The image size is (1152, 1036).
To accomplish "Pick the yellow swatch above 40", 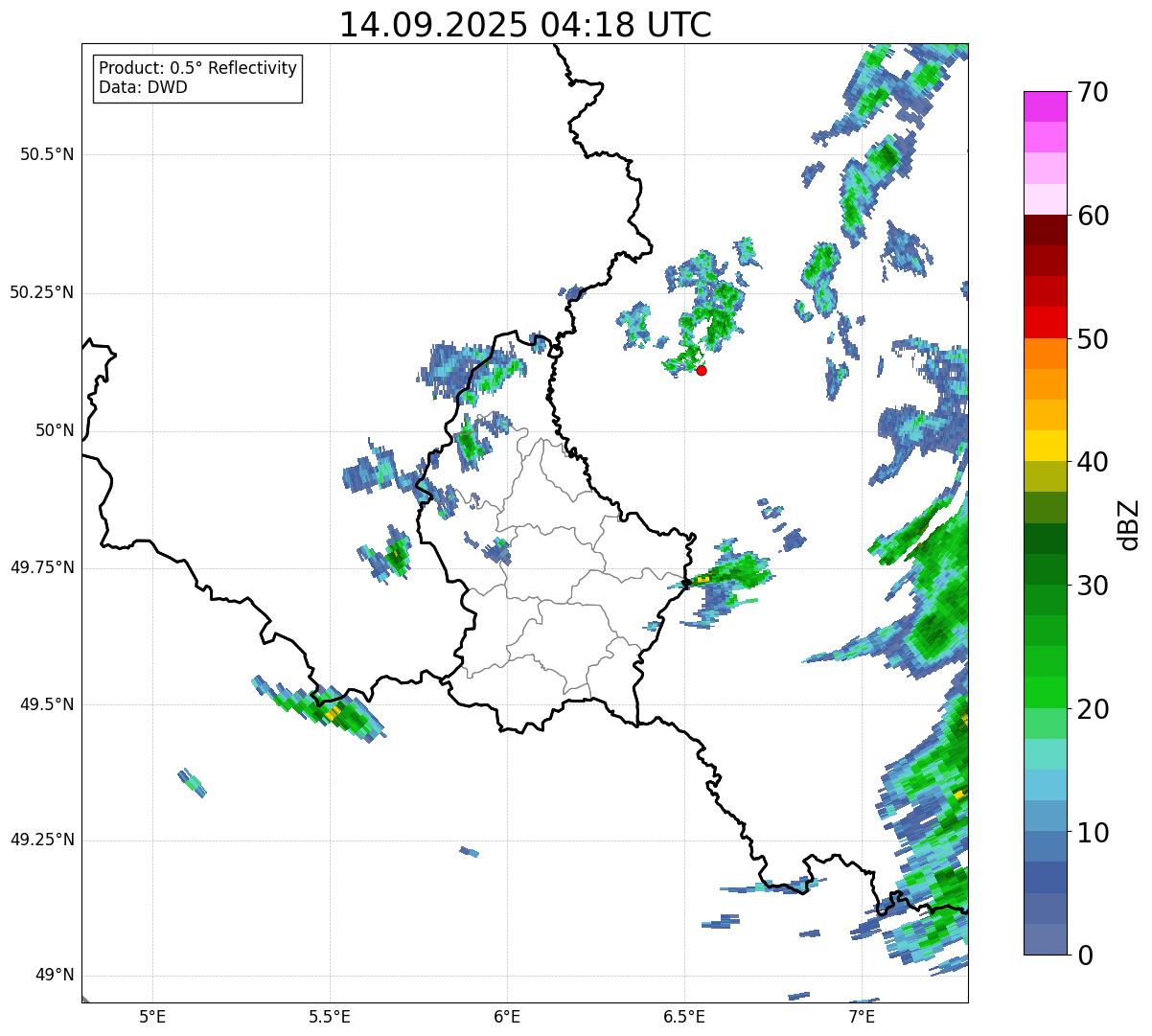I will tap(1045, 446).
